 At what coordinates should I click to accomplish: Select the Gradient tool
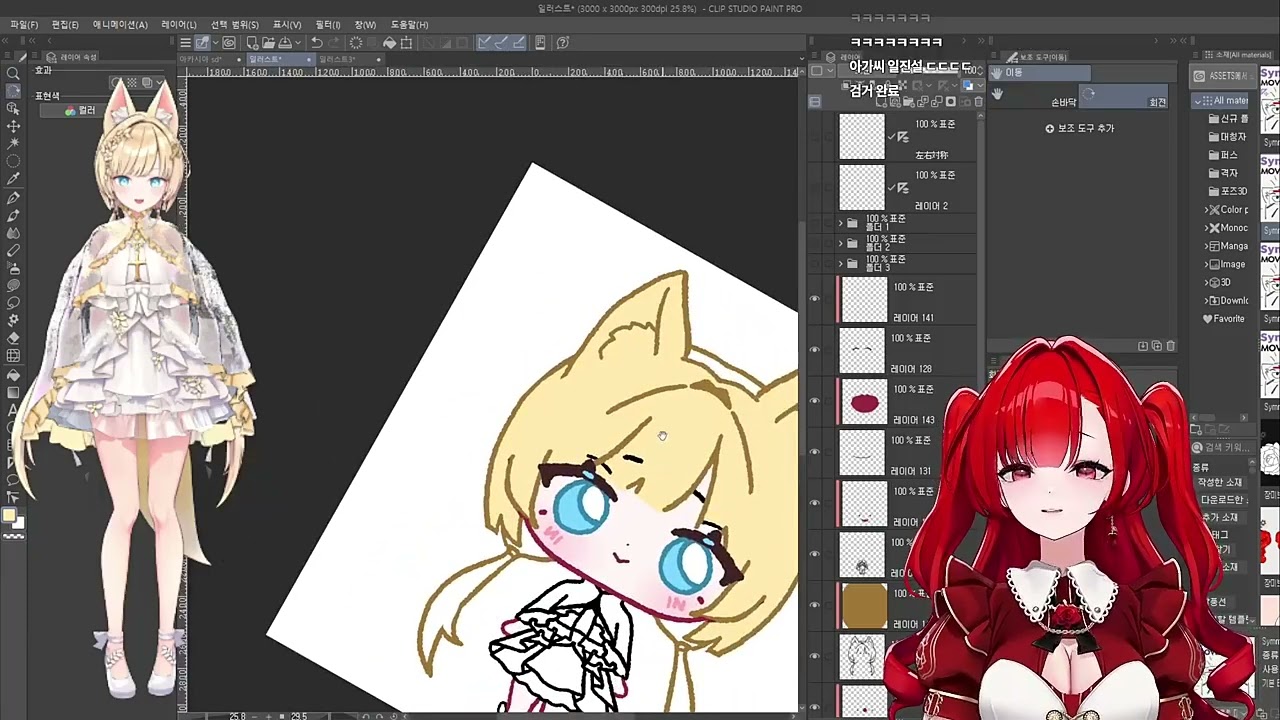[13, 392]
